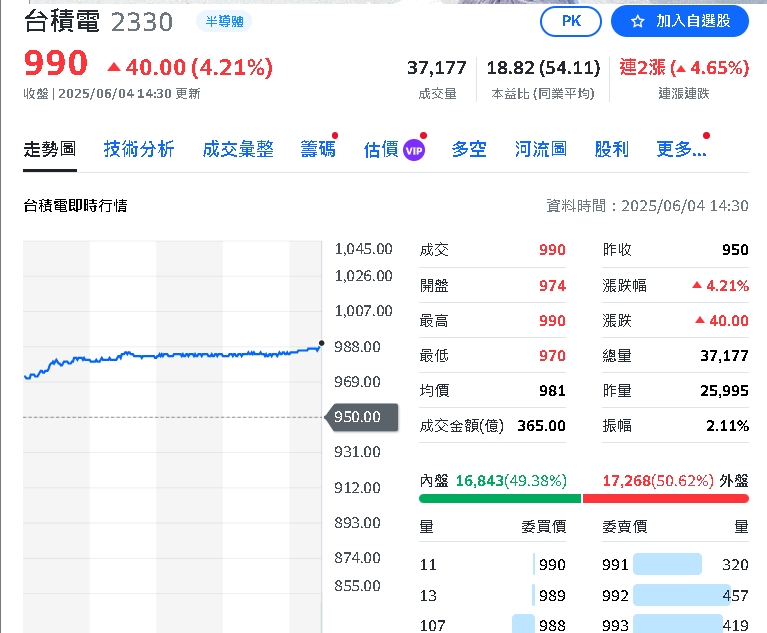The height and width of the screenshot is (633, 767).
Task: Click the 950.00 reference price marker
Action: [361, 417]
